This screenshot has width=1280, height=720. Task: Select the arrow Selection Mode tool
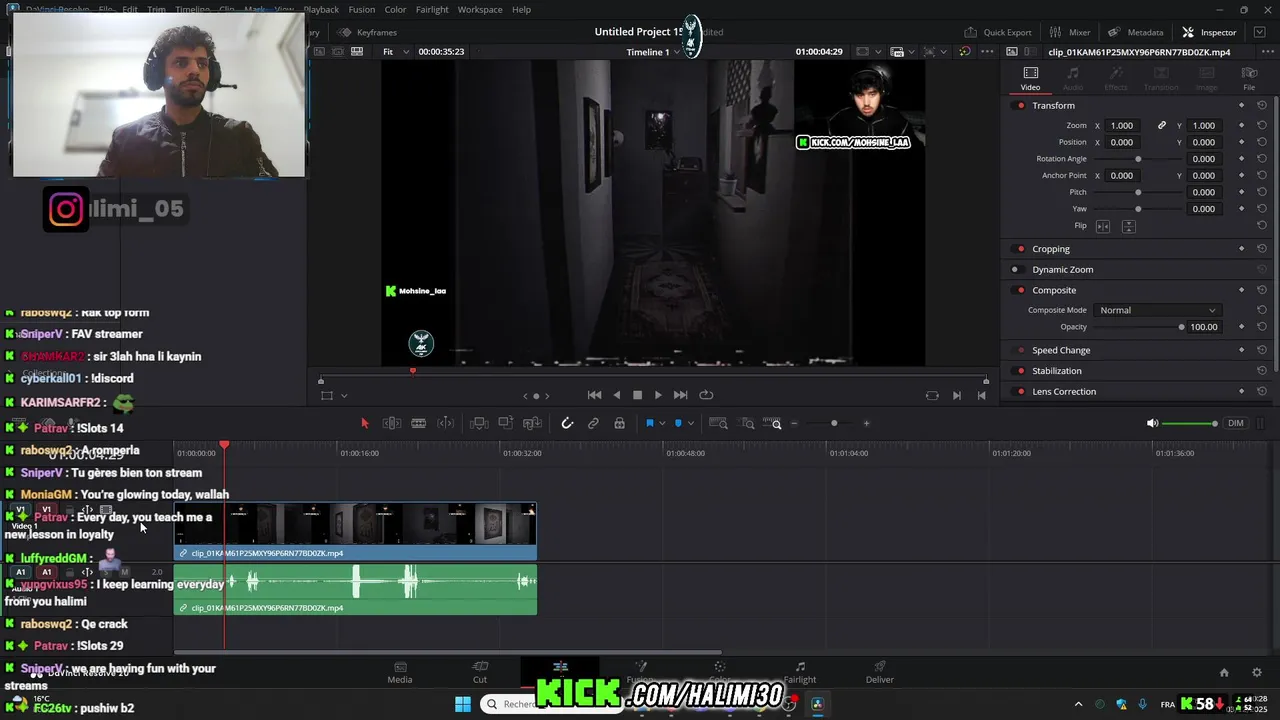click(x=365, y=423)
